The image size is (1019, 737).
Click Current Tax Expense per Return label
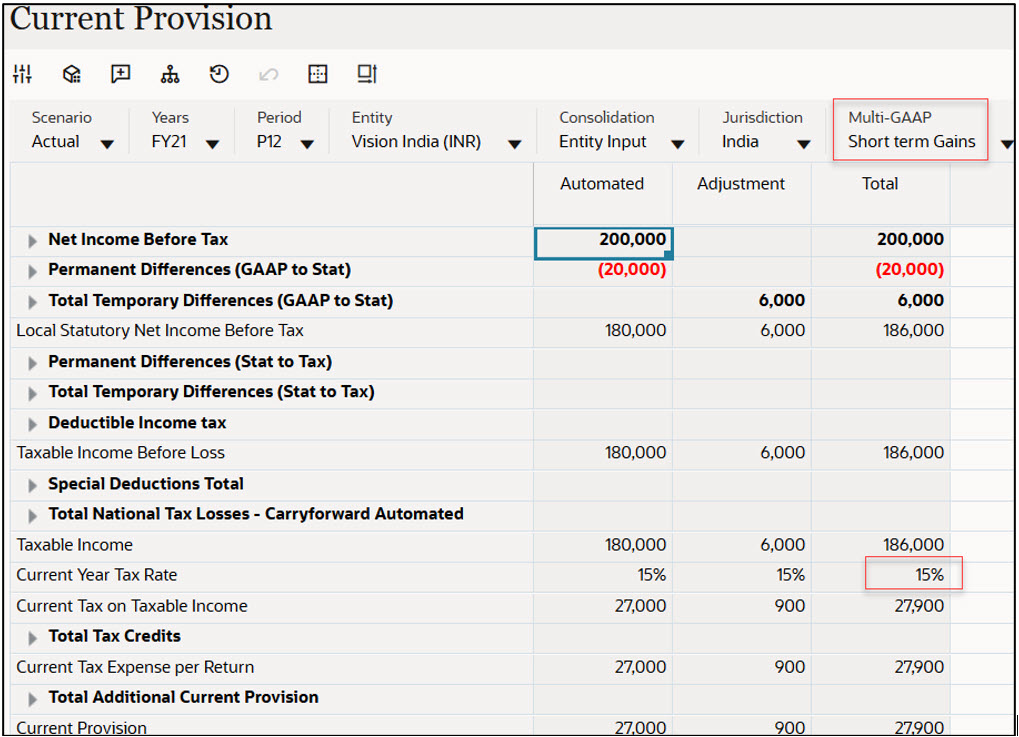(x=135, y=667)
